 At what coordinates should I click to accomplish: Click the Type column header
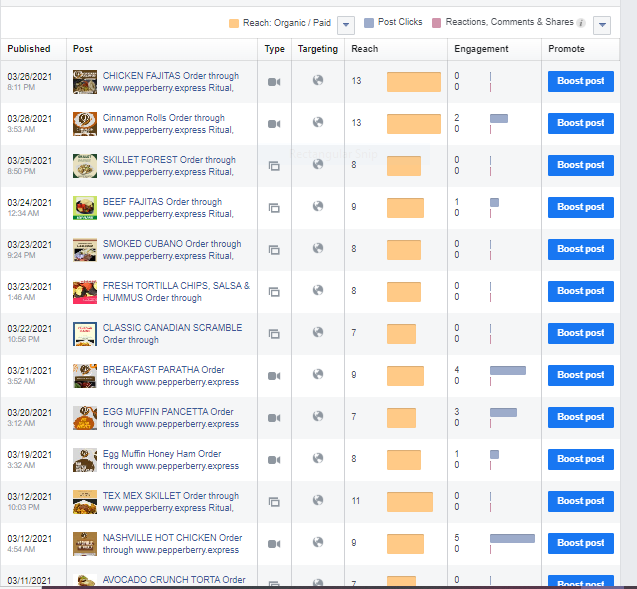tap(275, 49)
